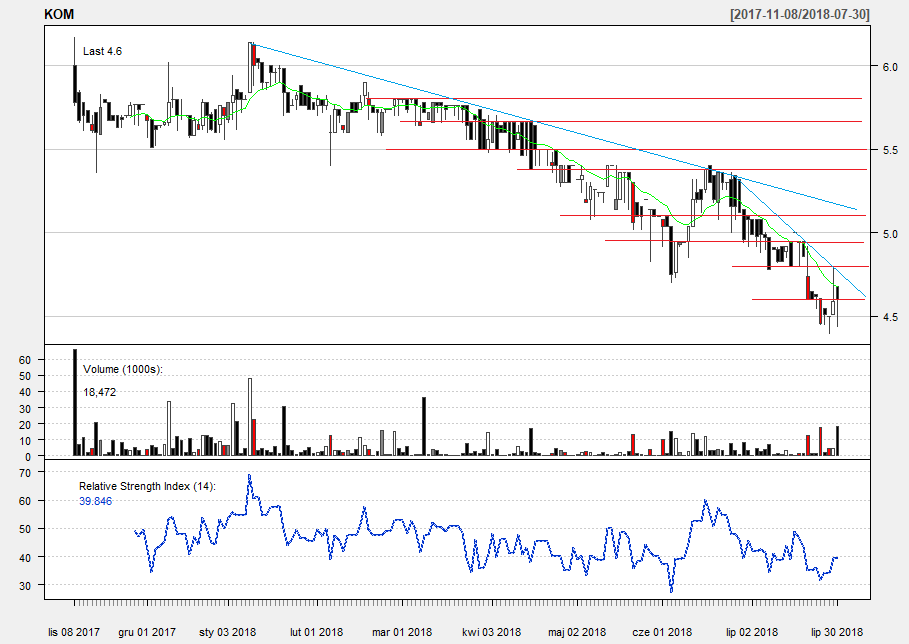Viewport: 909px width, 644px height.
Task: Click the 'lip 02 2018' date label
Action: (752, 632)
